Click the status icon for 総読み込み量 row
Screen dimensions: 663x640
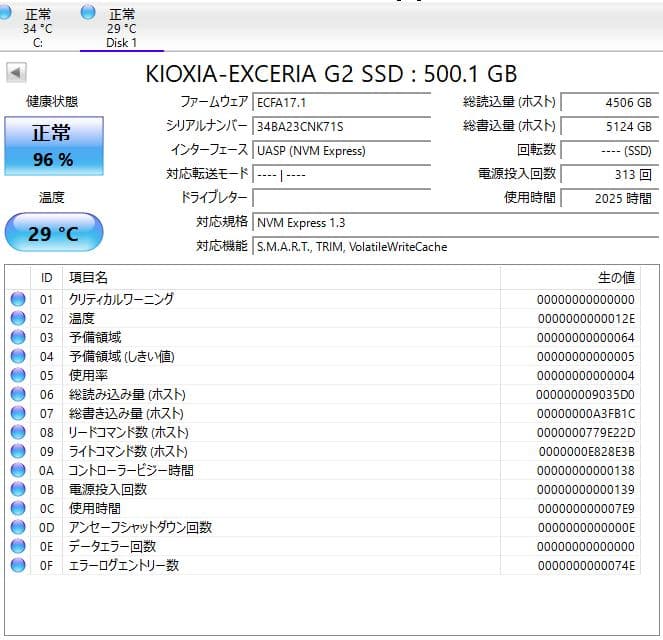coord(18,394)
